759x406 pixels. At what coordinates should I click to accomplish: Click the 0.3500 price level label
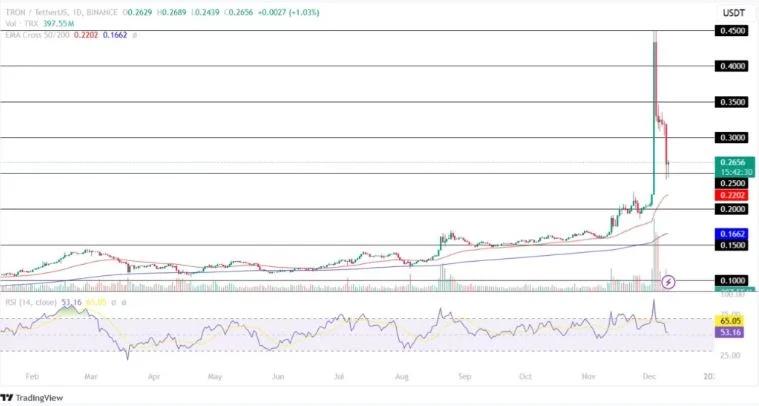[732, 102]
